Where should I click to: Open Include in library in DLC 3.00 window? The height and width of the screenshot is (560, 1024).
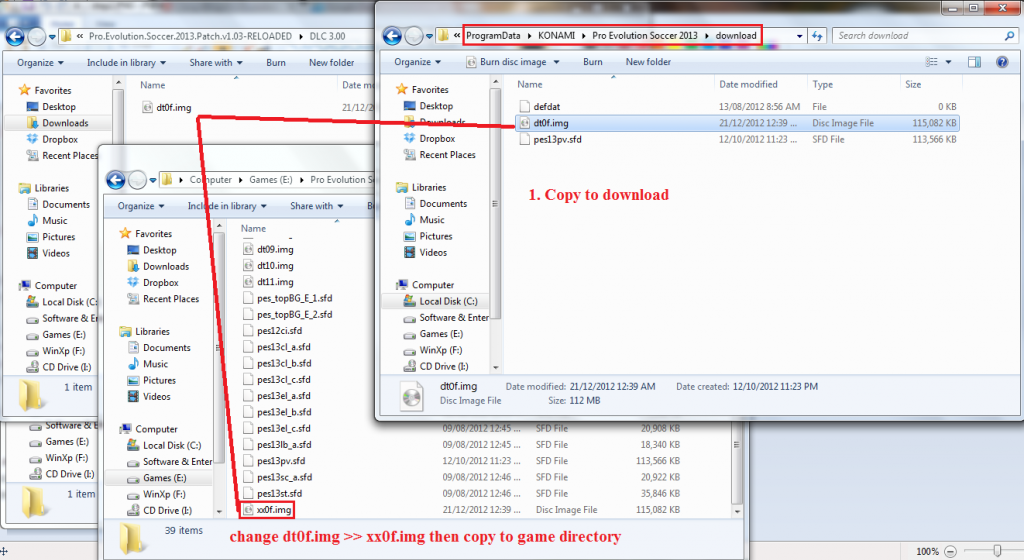coord(126,63)
